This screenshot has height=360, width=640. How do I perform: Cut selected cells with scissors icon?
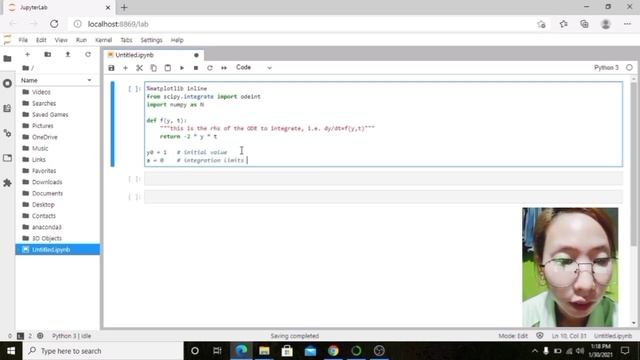coord(139,68)
